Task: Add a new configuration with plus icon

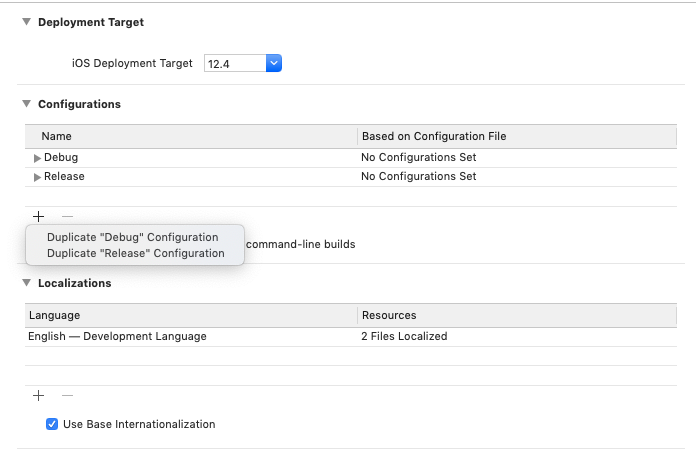Action: tap(38, 216)
